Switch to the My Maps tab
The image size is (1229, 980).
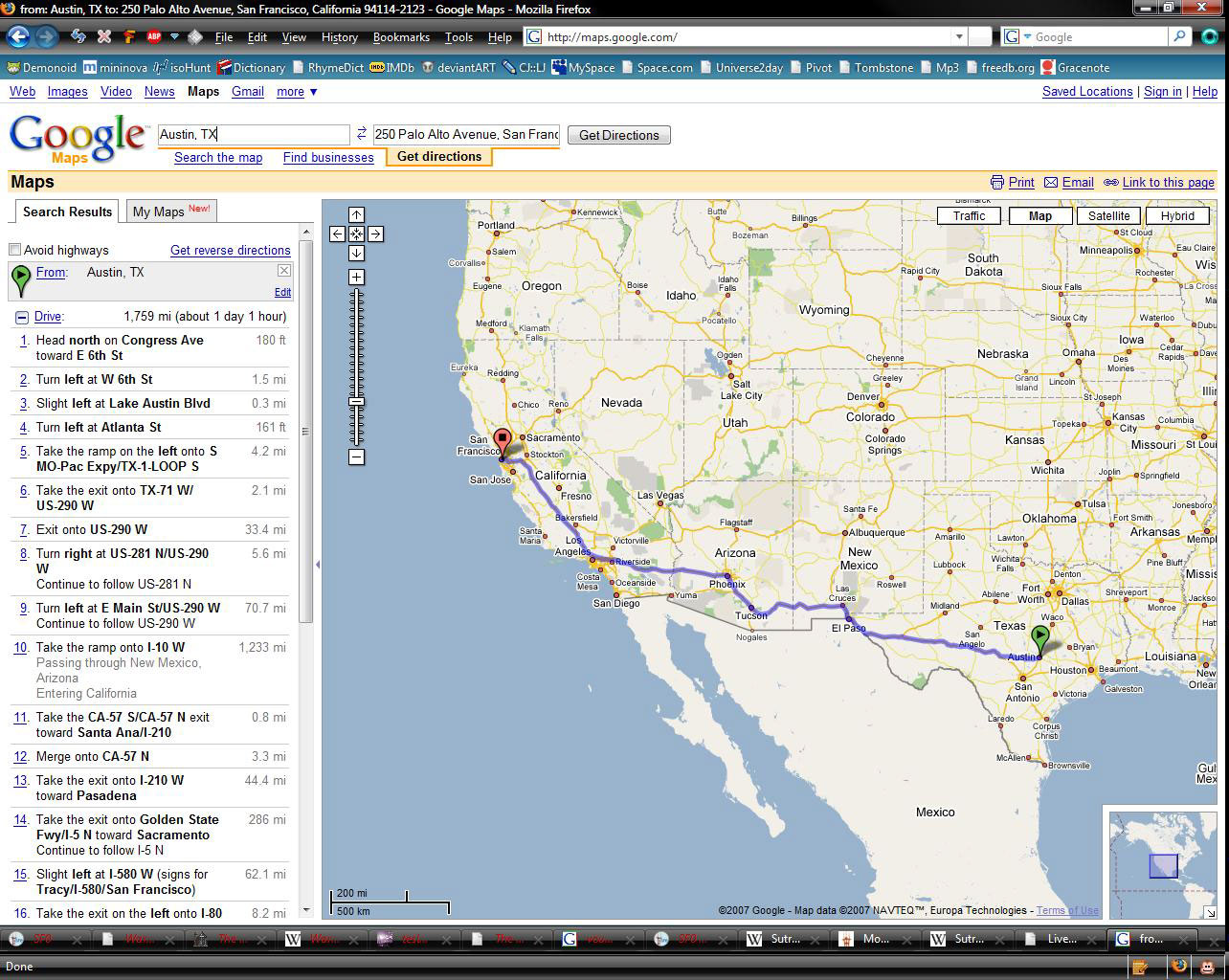tap(170, 212)
